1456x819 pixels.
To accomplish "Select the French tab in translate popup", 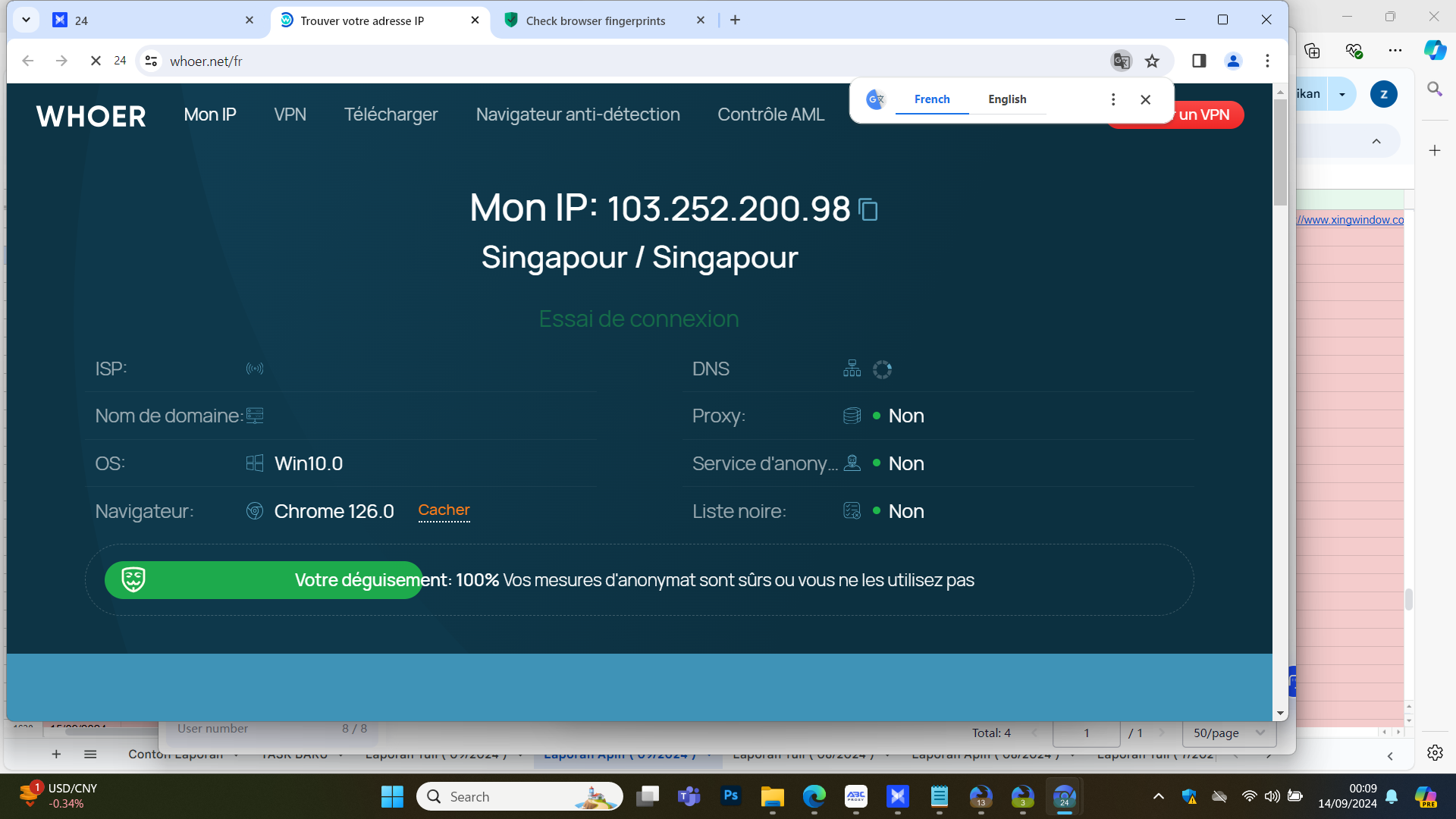I will pos(932,99).
